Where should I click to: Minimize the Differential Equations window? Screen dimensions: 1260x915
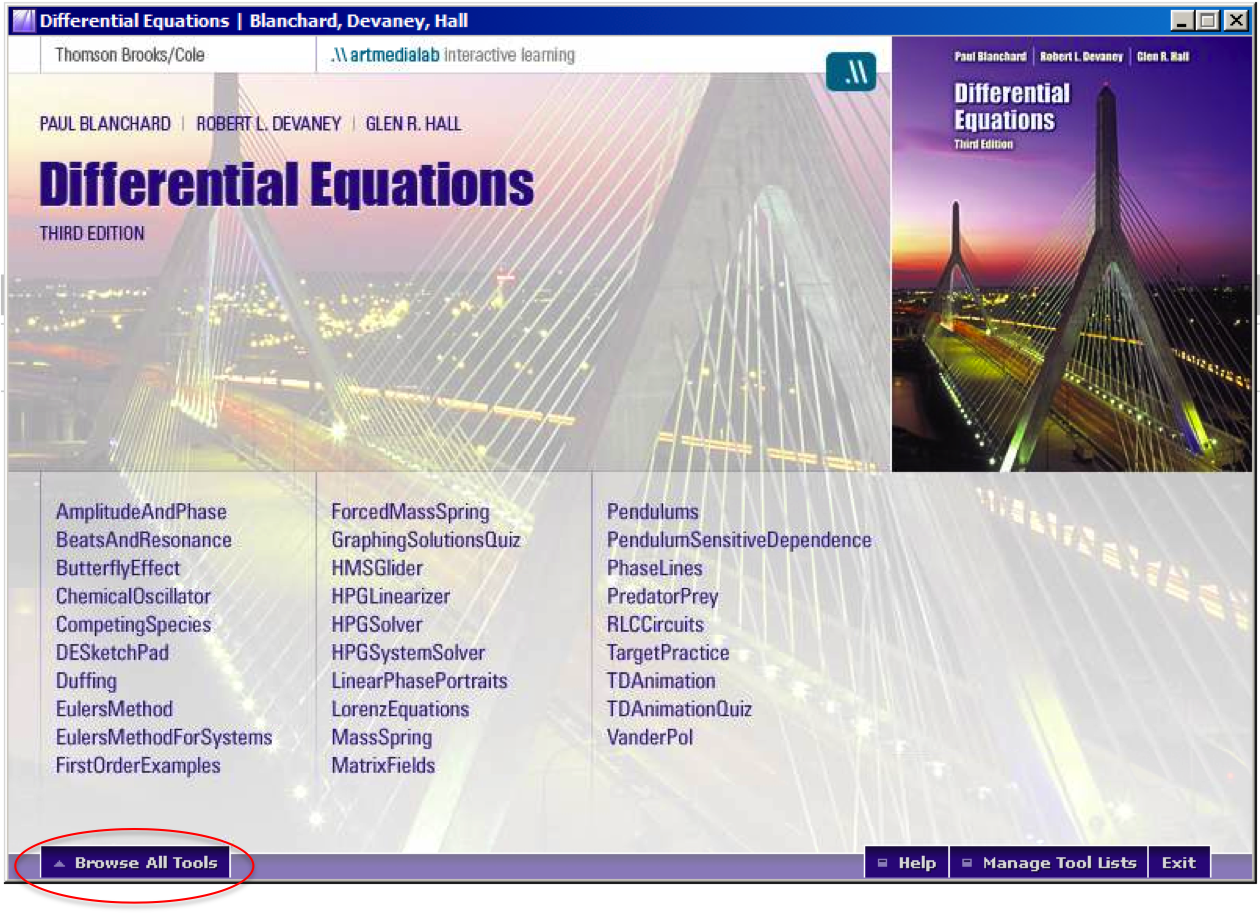click(x=1183, y=20)
